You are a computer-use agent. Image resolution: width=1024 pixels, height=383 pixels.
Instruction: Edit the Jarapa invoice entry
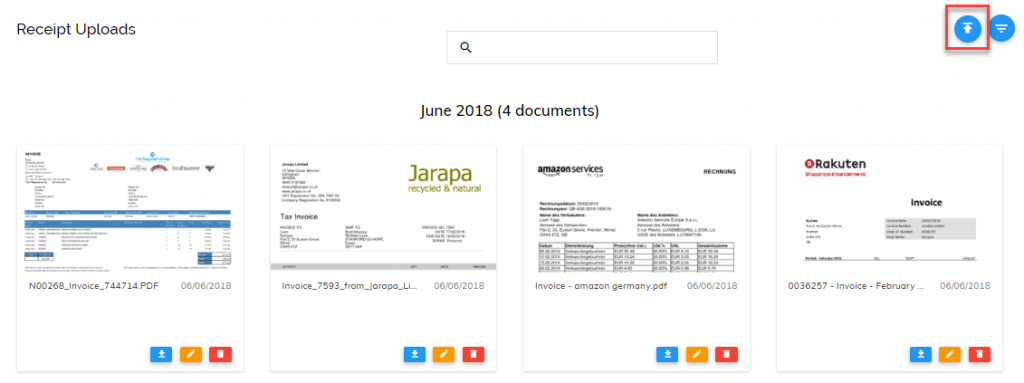click(x=444, y=354)
